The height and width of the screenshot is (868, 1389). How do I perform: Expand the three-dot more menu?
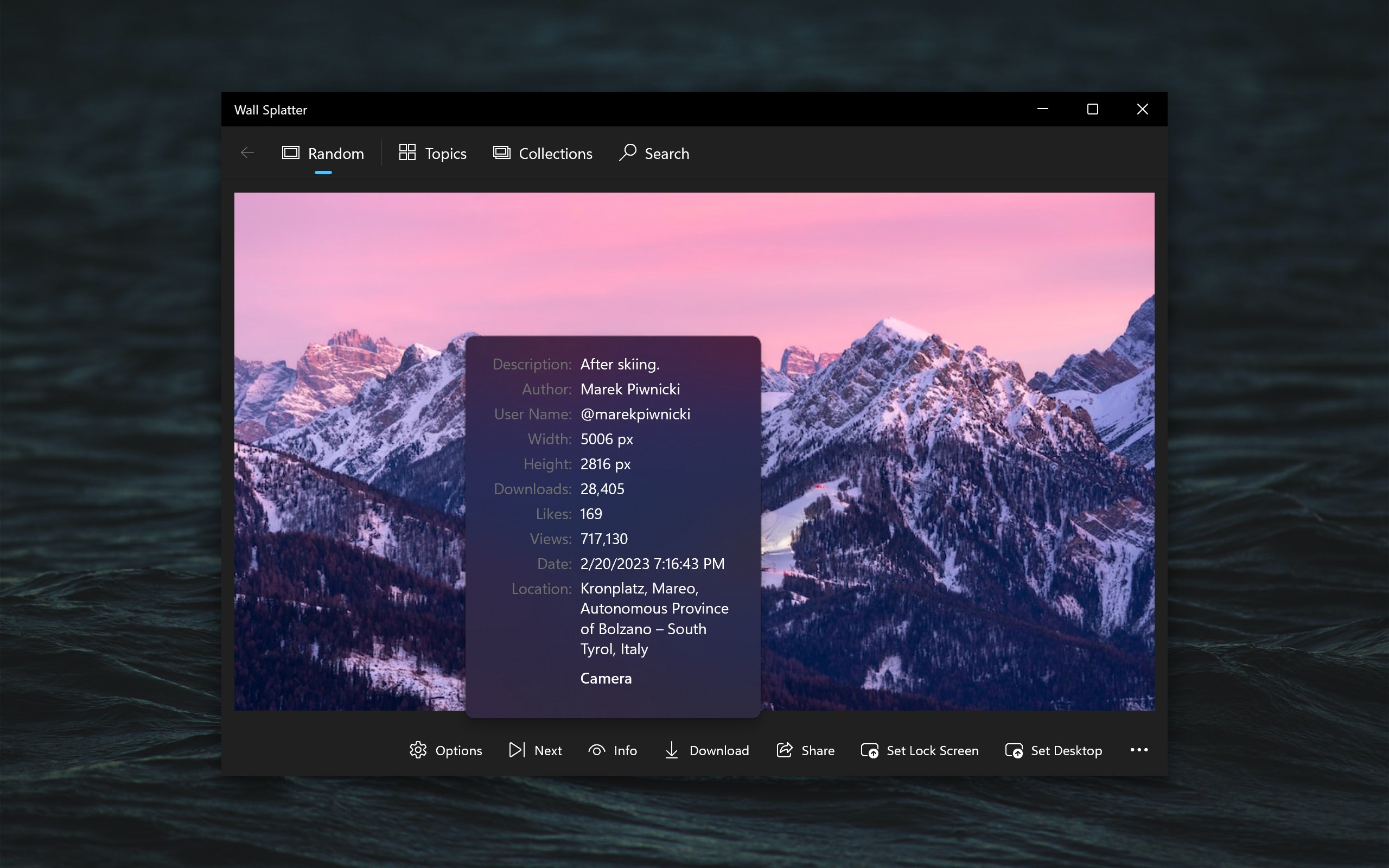pyautogui.click(x=1139, y=750)
